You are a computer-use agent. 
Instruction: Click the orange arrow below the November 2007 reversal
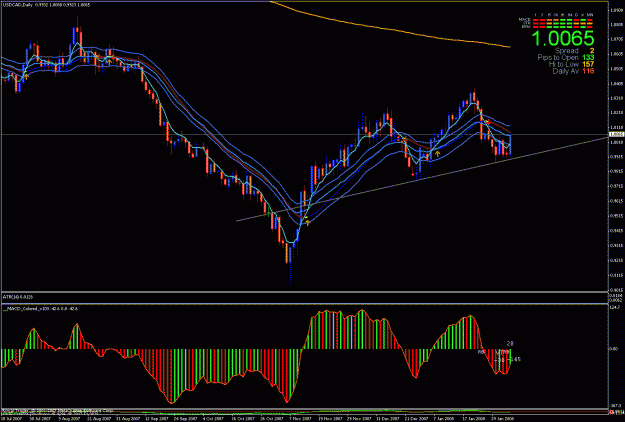[x=307, y=222]
